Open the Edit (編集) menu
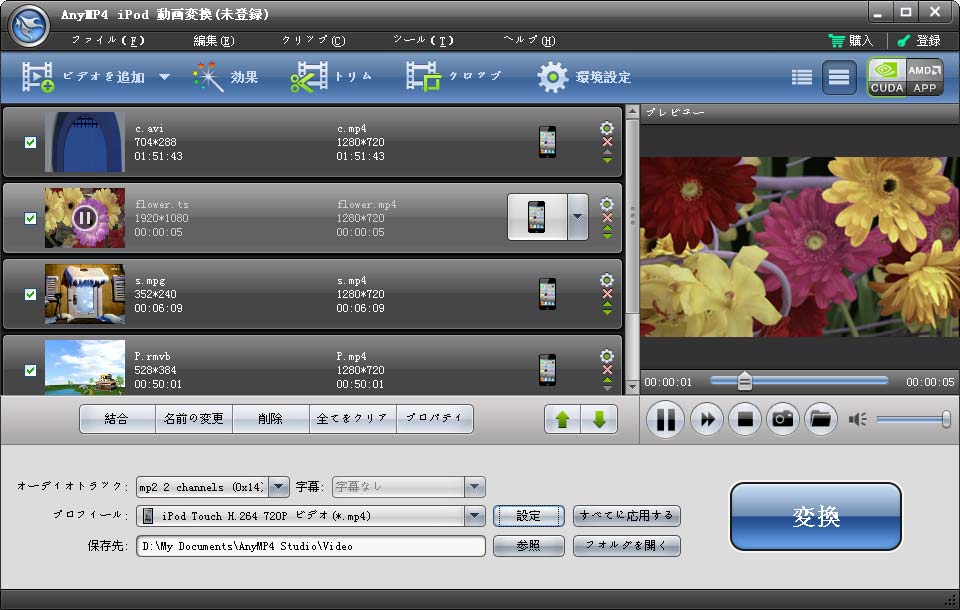This screenshot has height=610, width=960. 214,40
